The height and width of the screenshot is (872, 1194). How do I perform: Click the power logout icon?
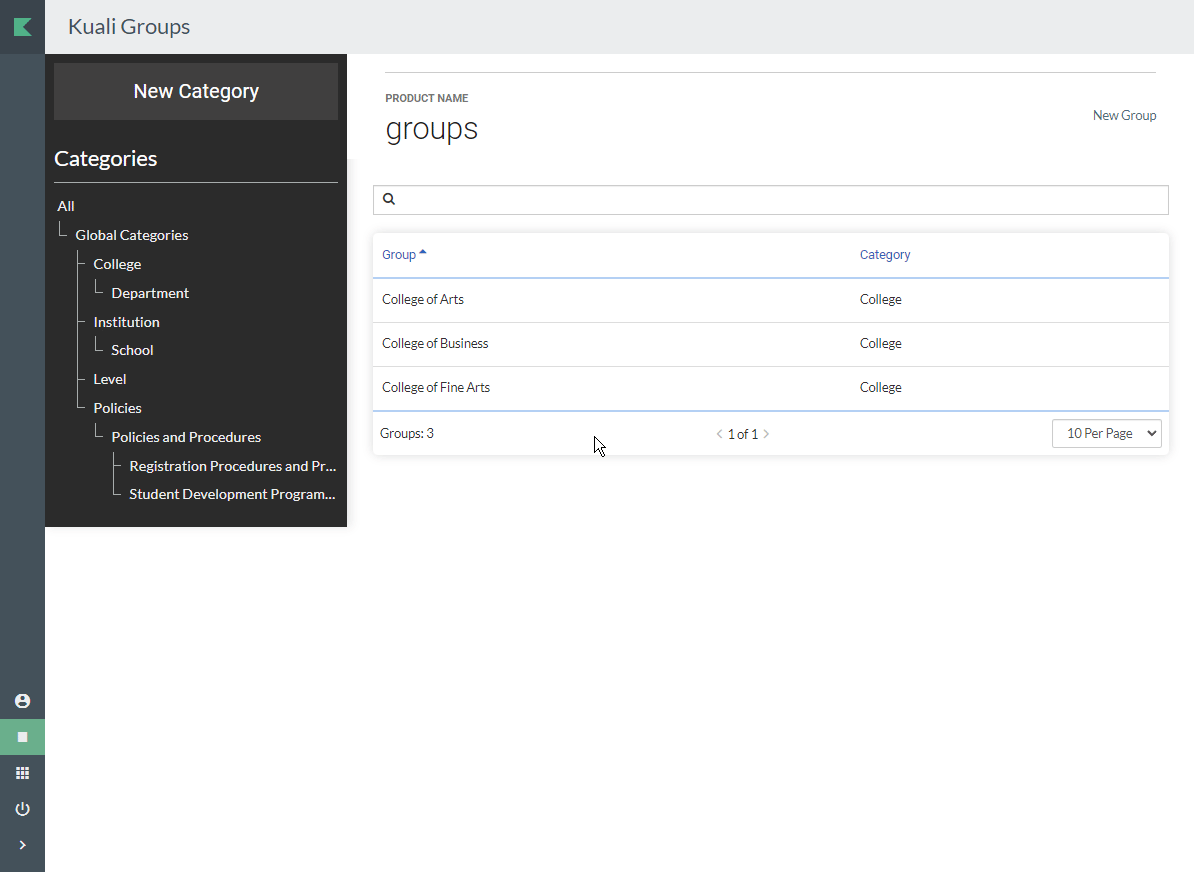click(x=22, y=809)
